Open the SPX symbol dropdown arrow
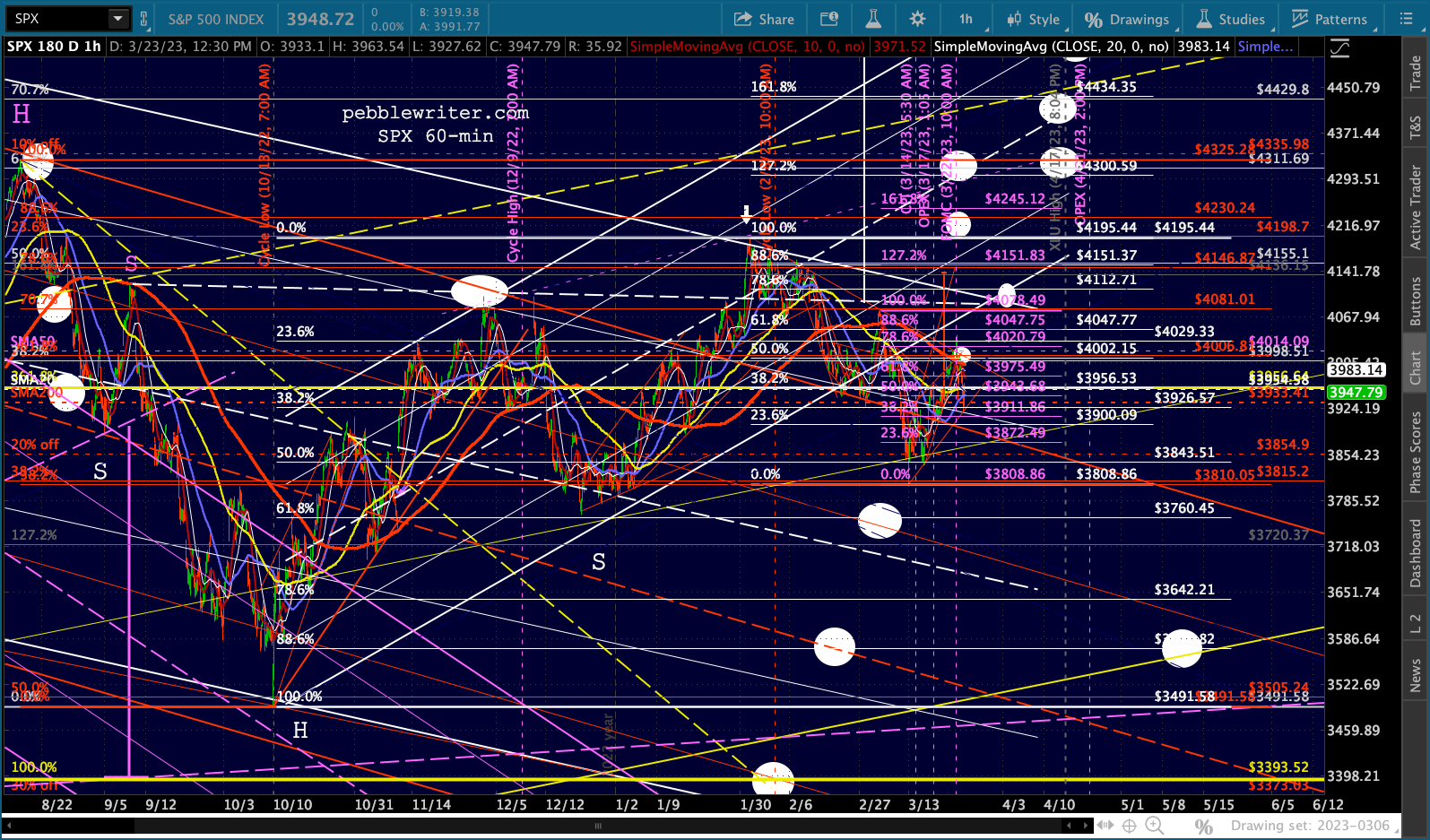Viewport: 1430px width, 840px height. pyautogui.click(x=117, y=19)
